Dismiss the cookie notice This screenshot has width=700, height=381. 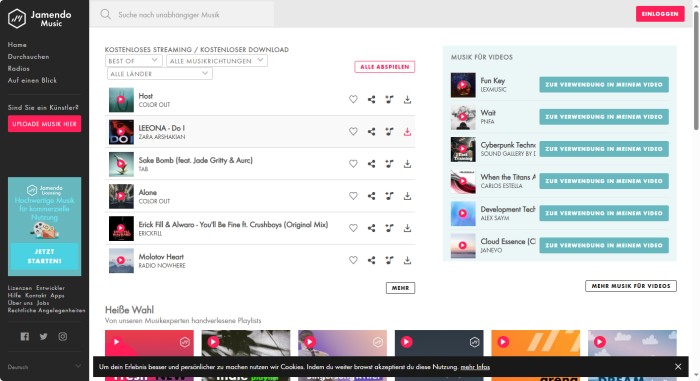[678, 367]
